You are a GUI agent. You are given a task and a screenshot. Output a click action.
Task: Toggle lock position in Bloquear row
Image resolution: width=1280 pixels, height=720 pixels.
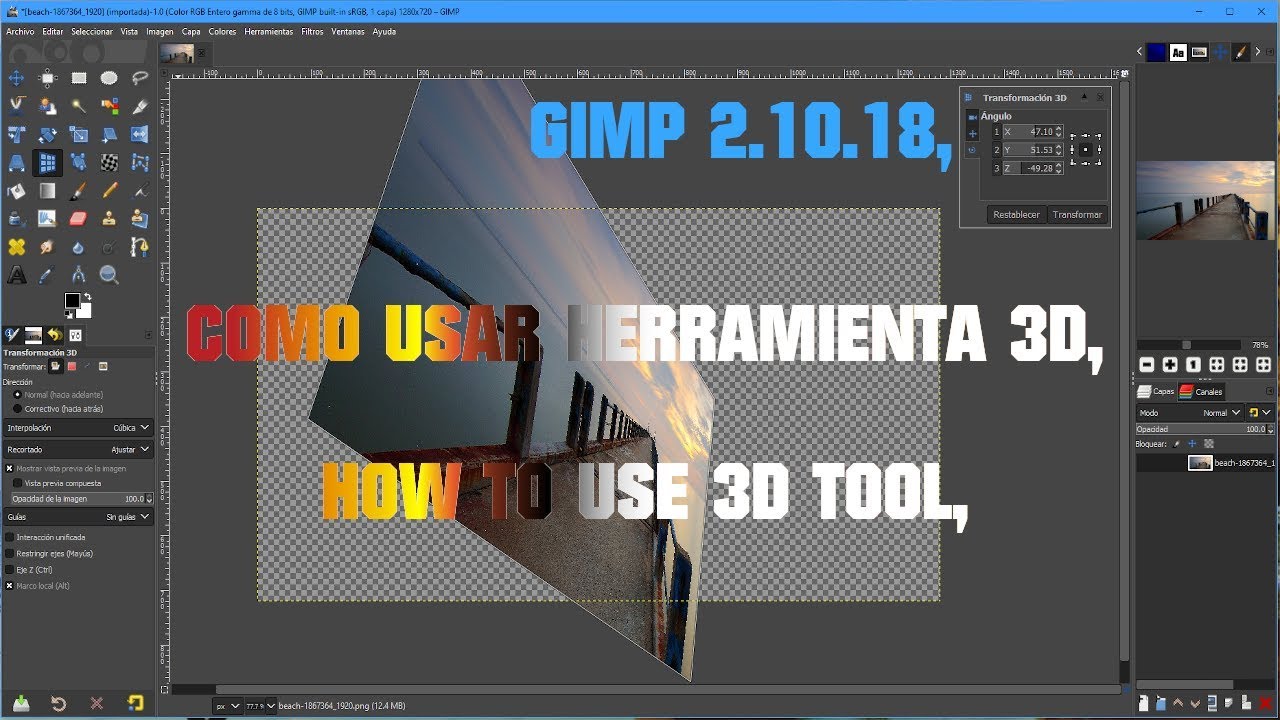[x=1192, y=444]
